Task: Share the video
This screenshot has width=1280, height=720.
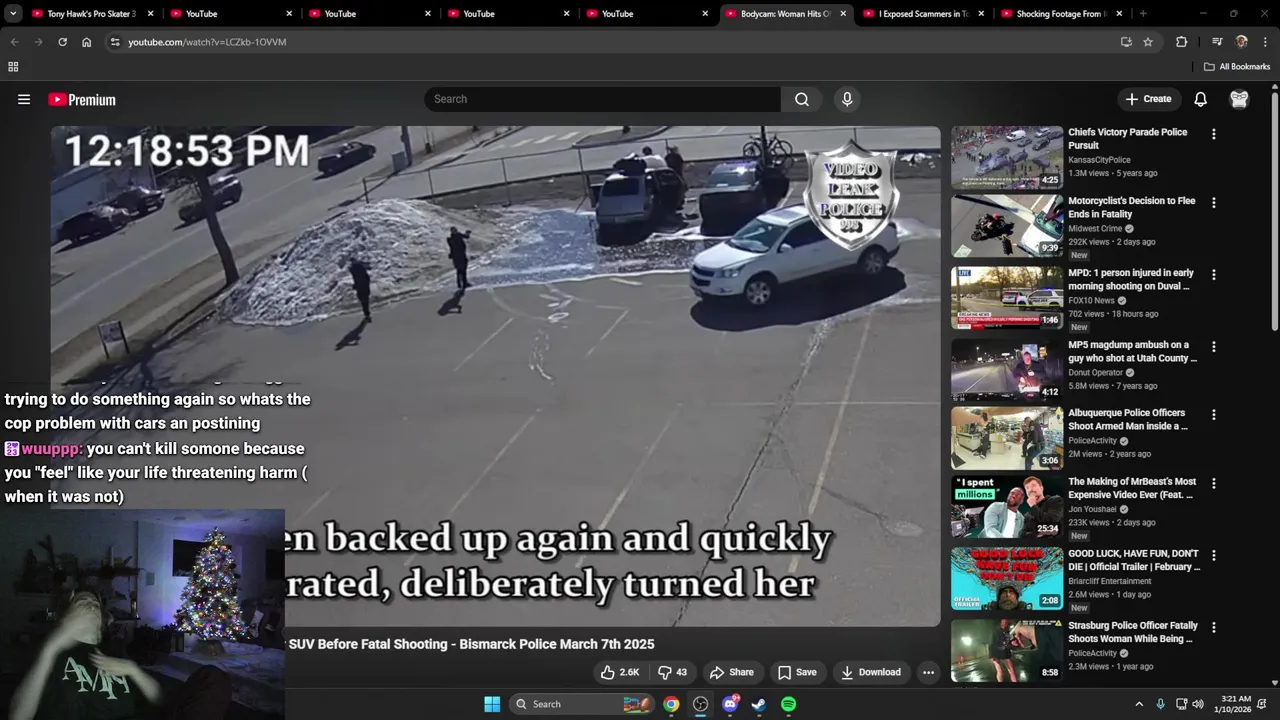Action: click(x=731, y=672)
